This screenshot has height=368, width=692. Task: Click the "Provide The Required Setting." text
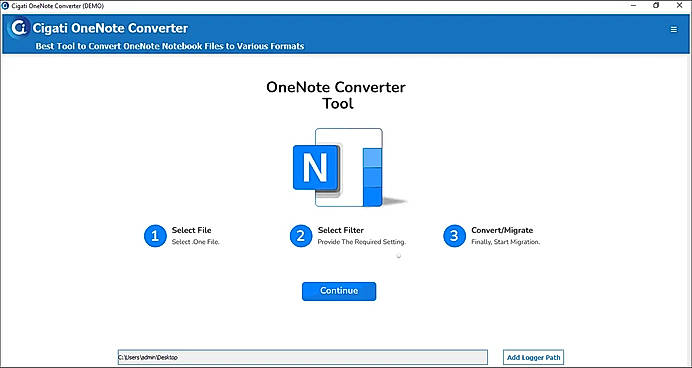point(362,242)
